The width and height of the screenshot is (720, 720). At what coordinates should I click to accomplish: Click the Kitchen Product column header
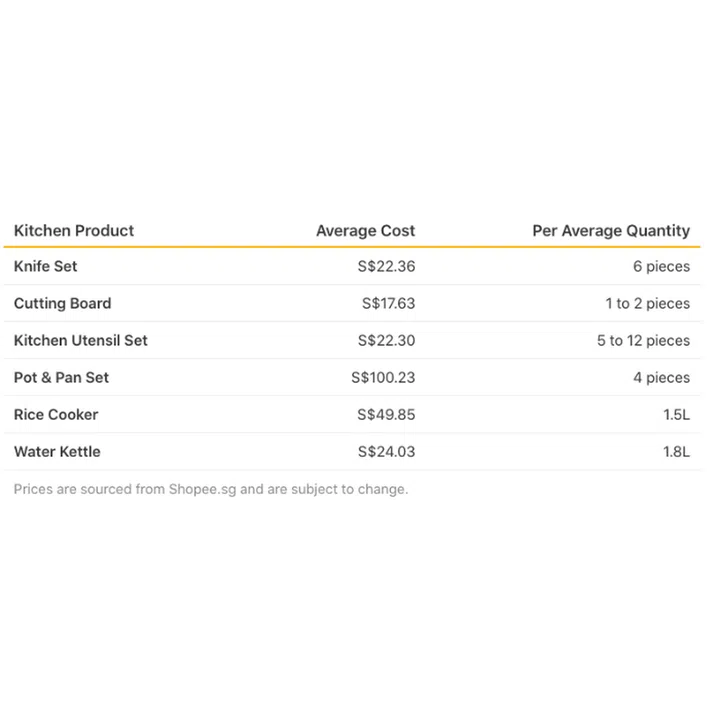[74, 231]
